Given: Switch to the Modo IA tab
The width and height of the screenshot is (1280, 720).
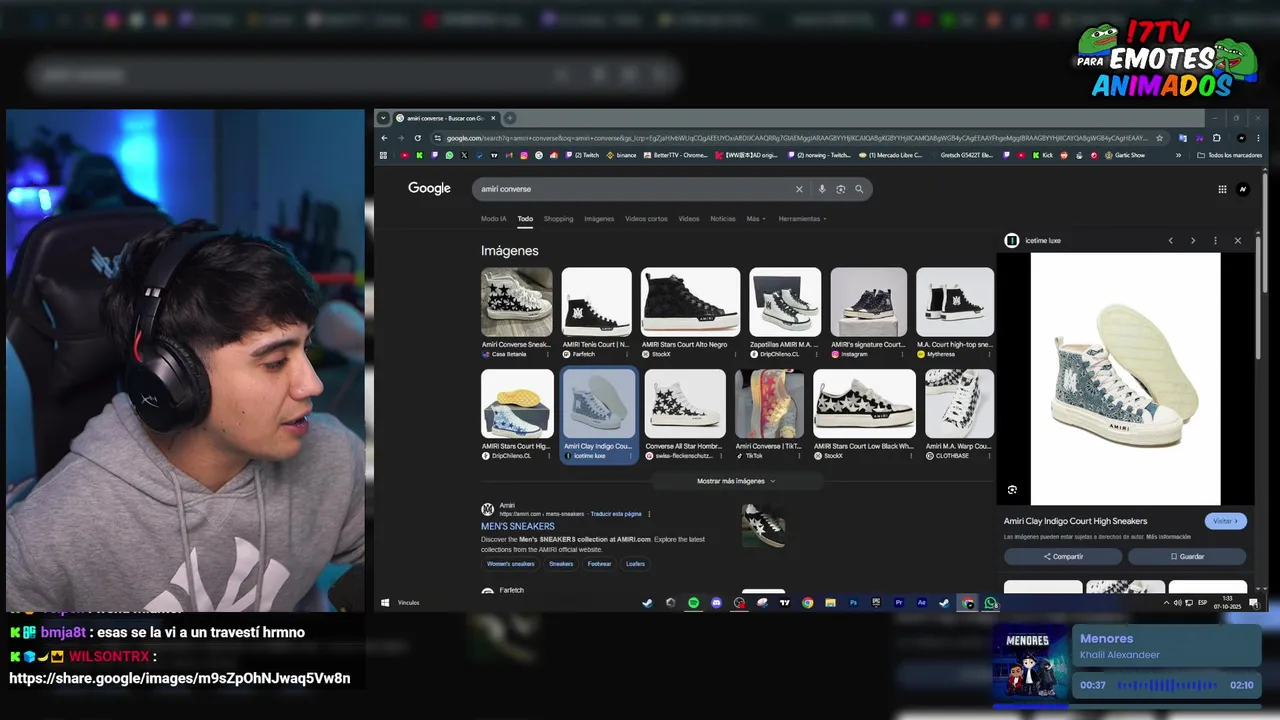Looking at the screenshot, I should (x=494, y=219).
